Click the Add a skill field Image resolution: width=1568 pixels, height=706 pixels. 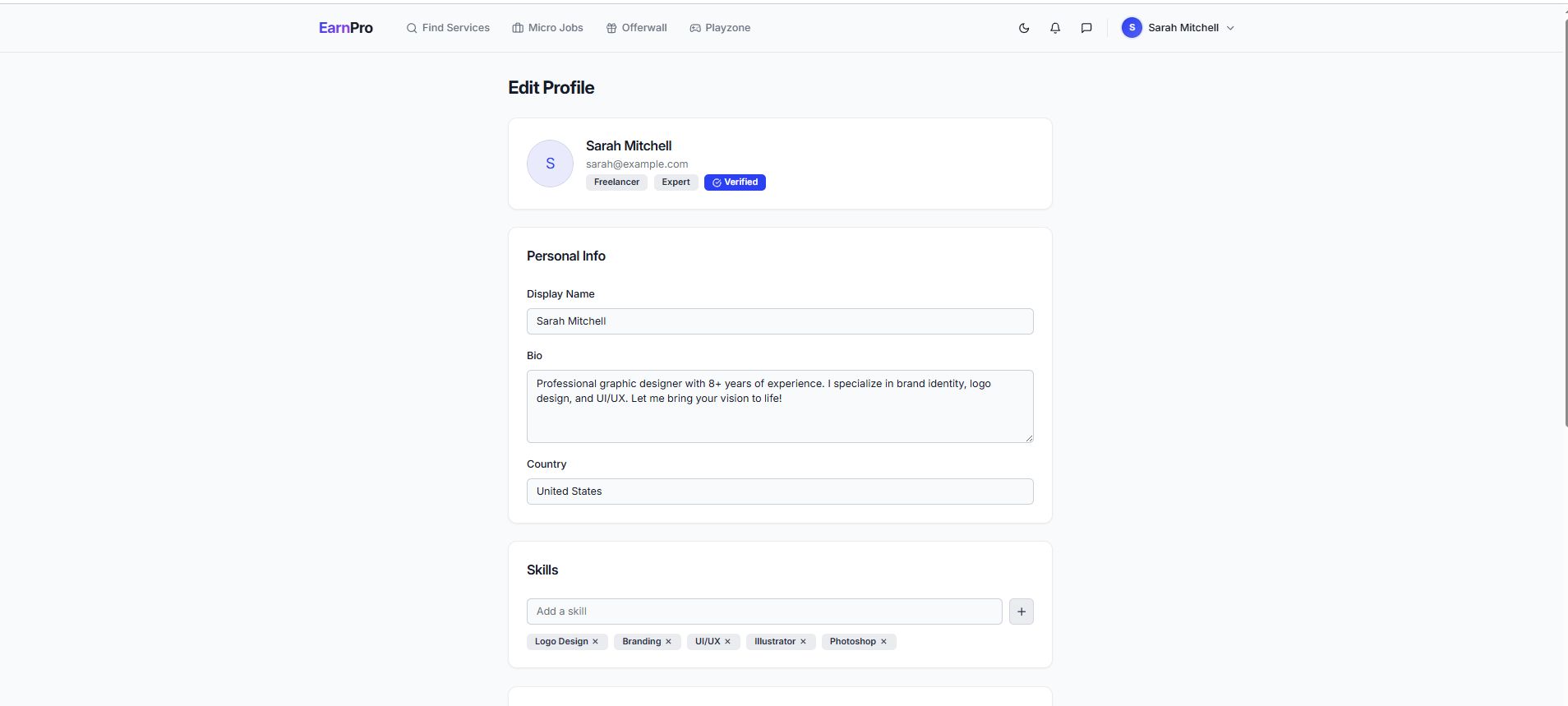pyautogui.click(x=764, y=611)
